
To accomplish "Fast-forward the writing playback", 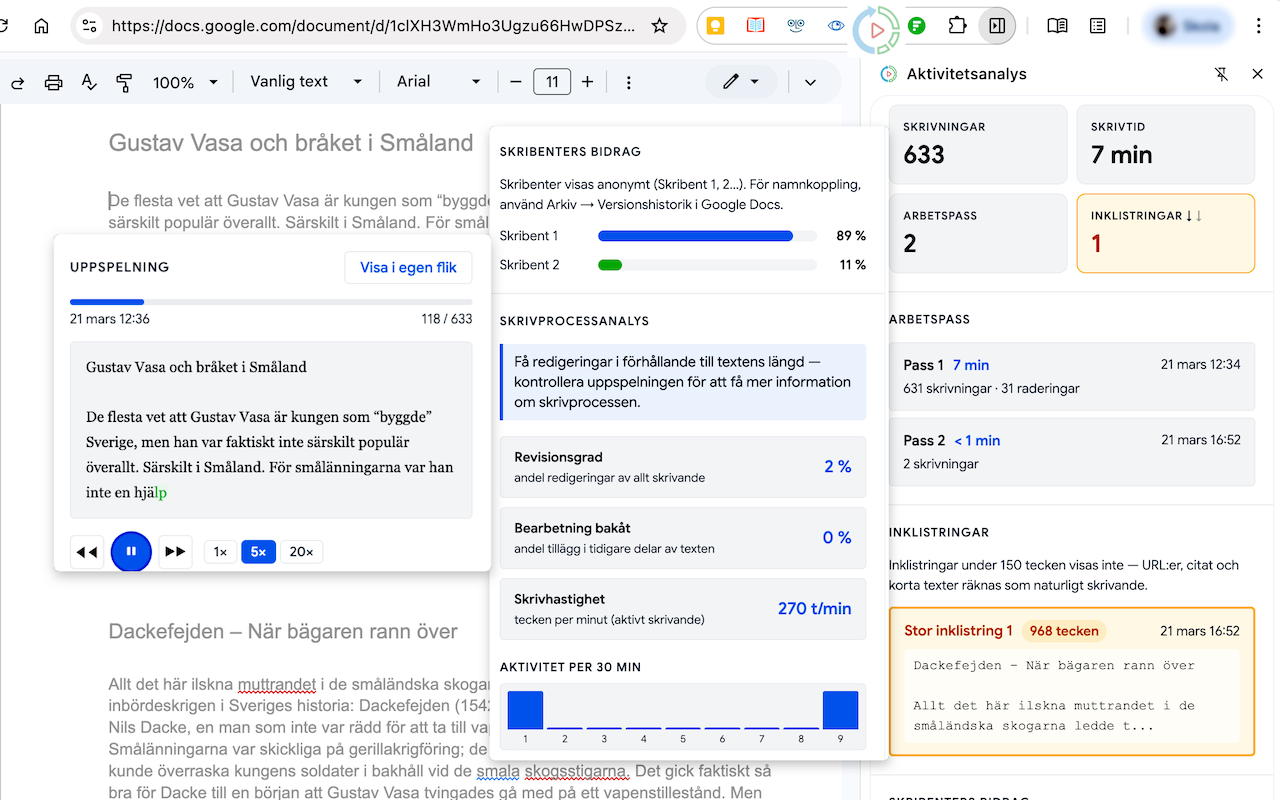I will coord(176,552).
